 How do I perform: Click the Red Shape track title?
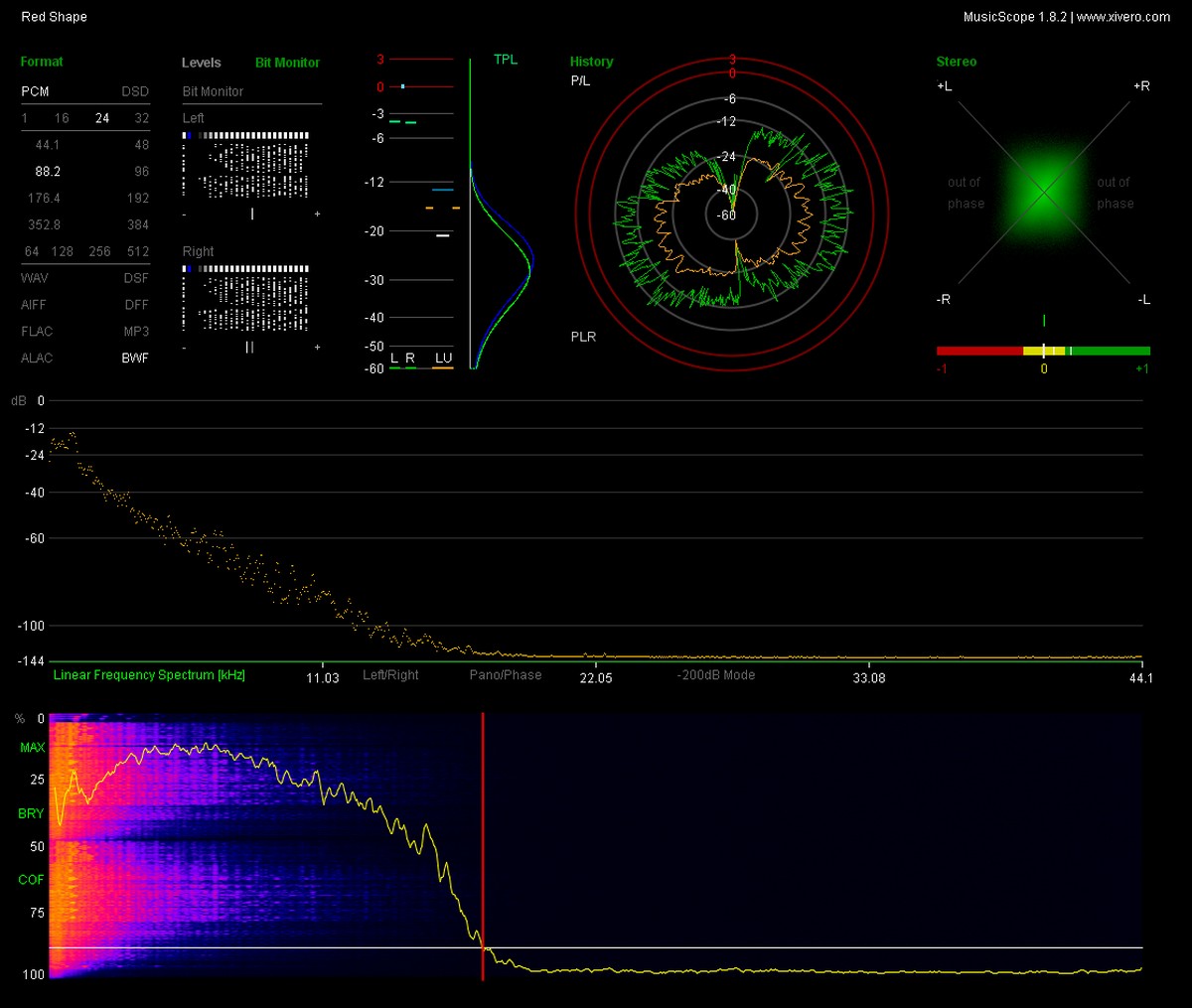(54, 17)
